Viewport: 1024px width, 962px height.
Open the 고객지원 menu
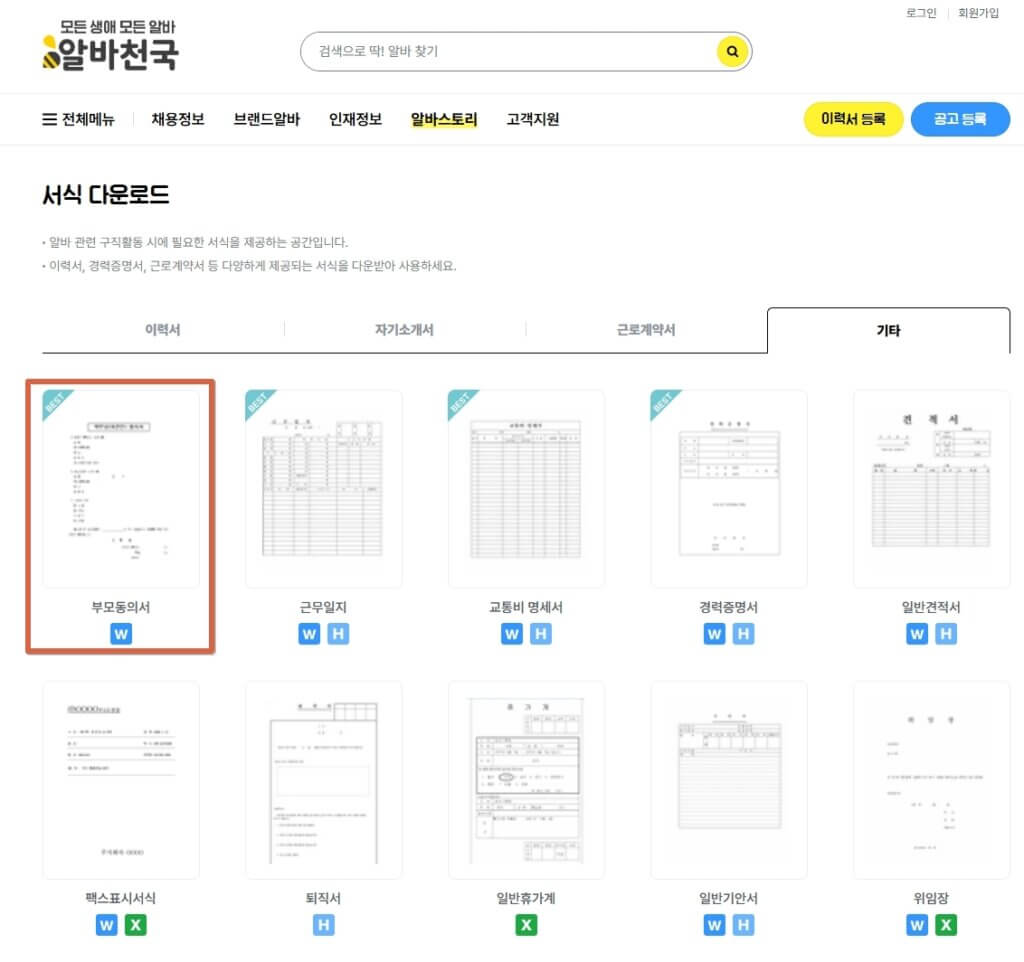click(x=533, y=119)
